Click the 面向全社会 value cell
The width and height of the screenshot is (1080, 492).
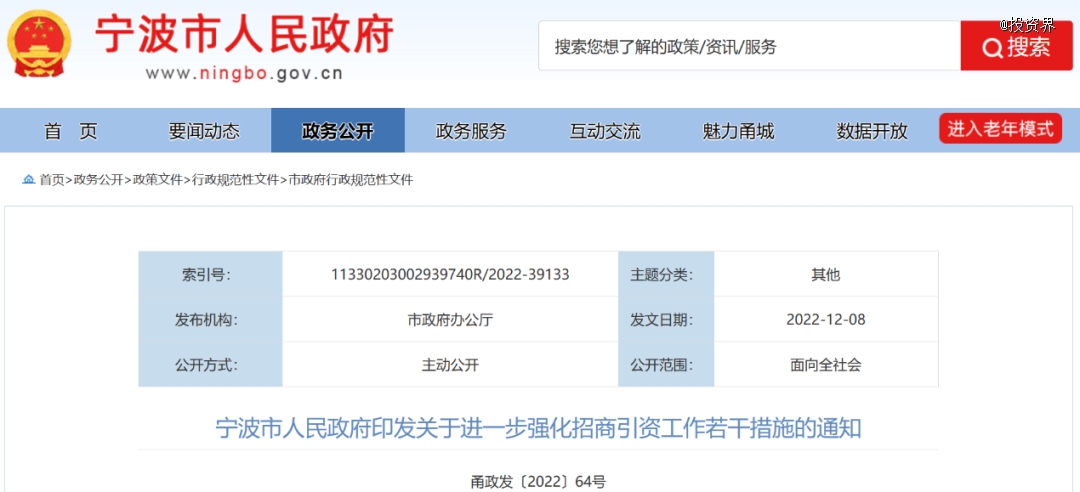pos(826,365)
